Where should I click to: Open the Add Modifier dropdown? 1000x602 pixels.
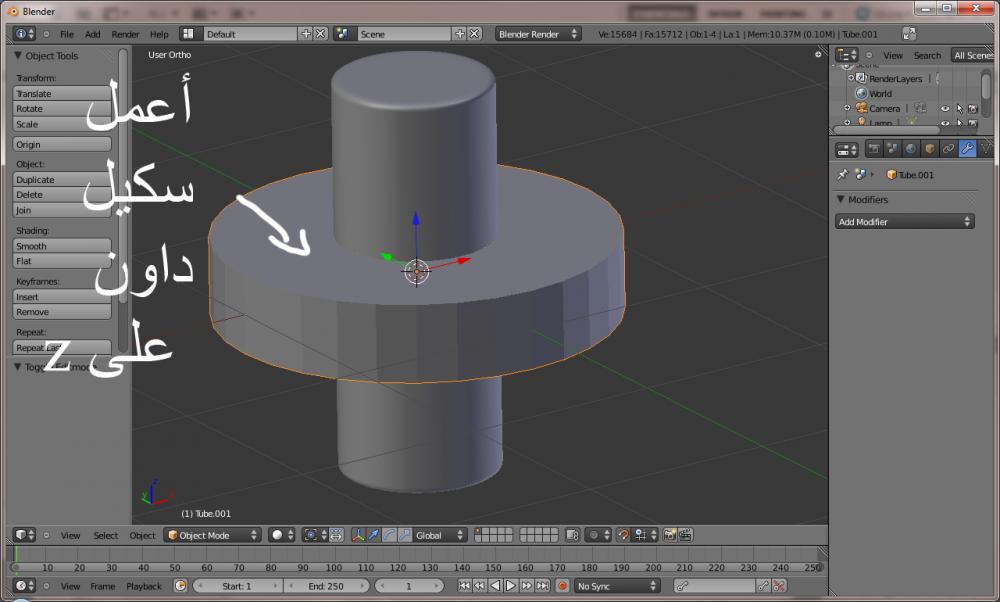coord(905,222)
